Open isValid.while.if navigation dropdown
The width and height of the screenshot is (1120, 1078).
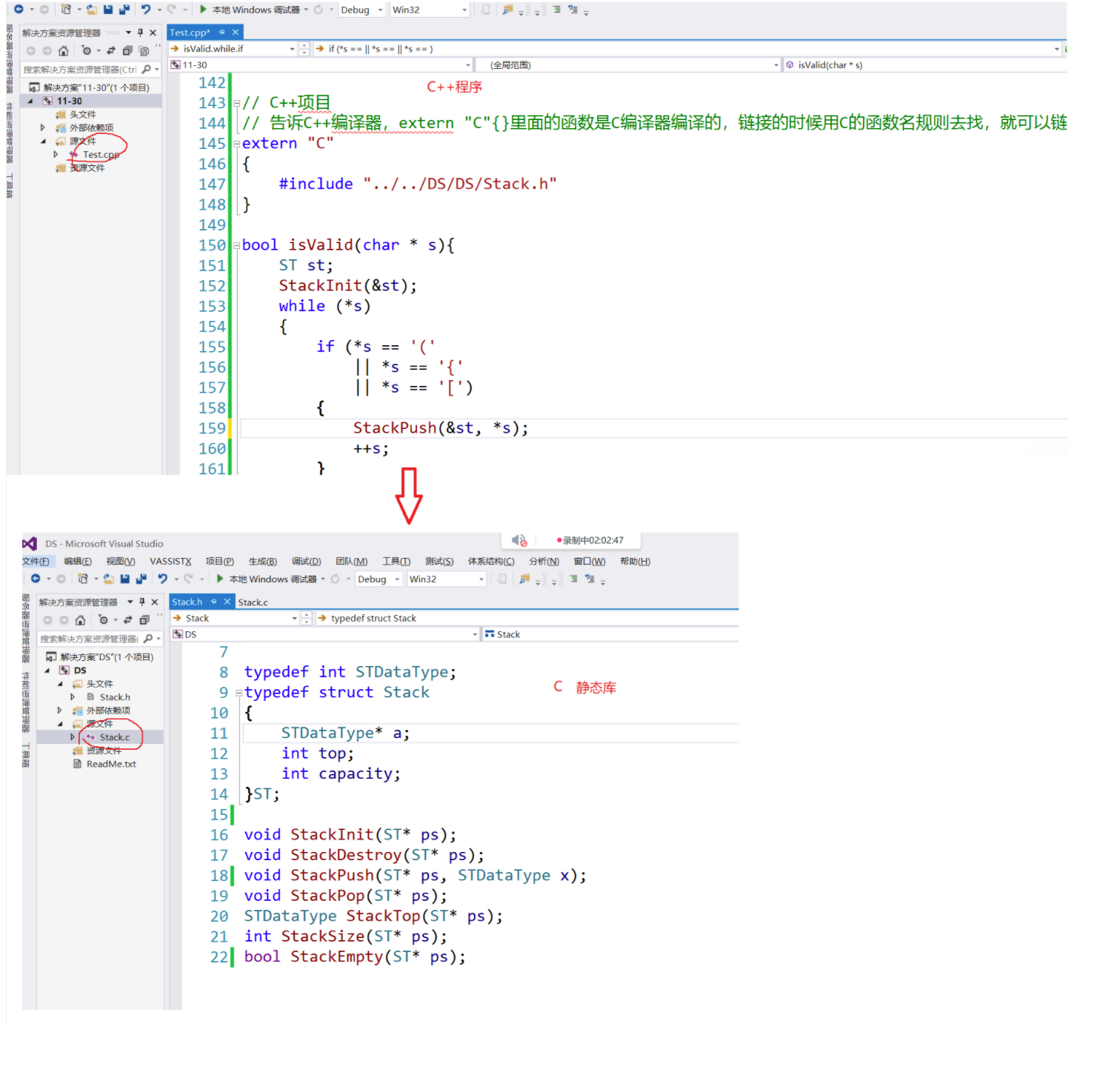pyautogui.click(x=233, y=49)
